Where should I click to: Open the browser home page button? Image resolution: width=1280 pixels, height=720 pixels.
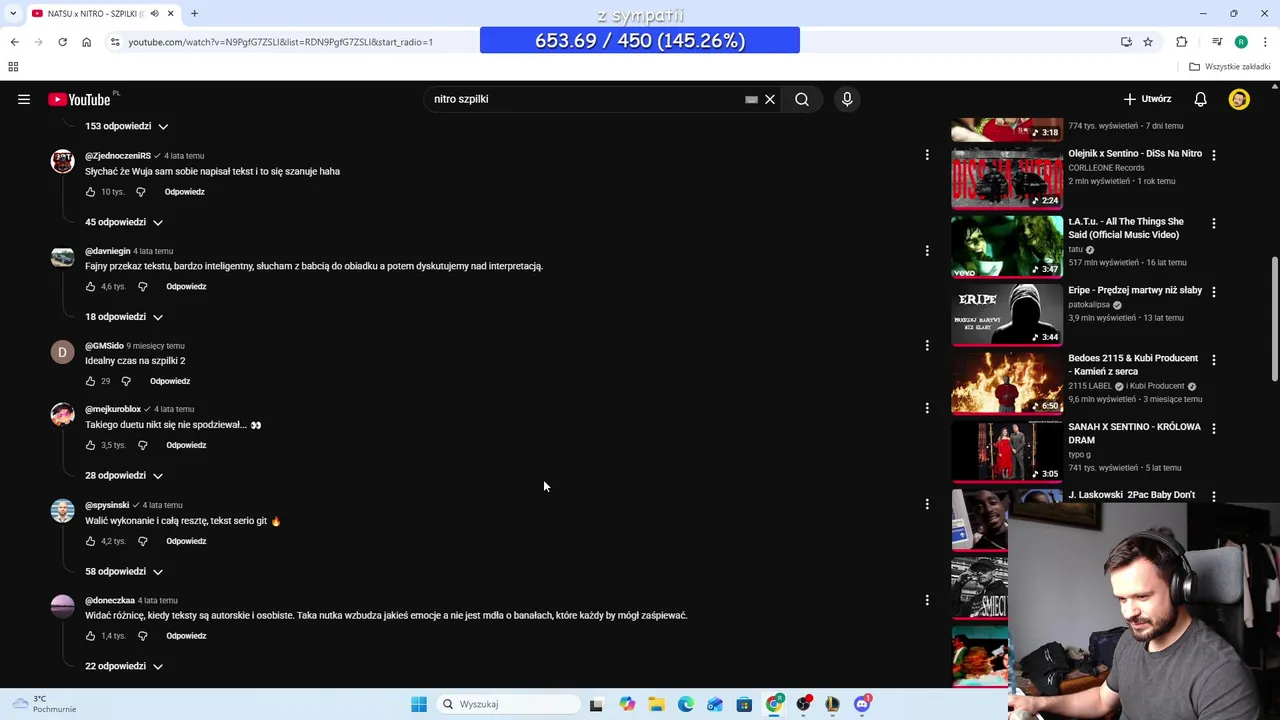86,42
